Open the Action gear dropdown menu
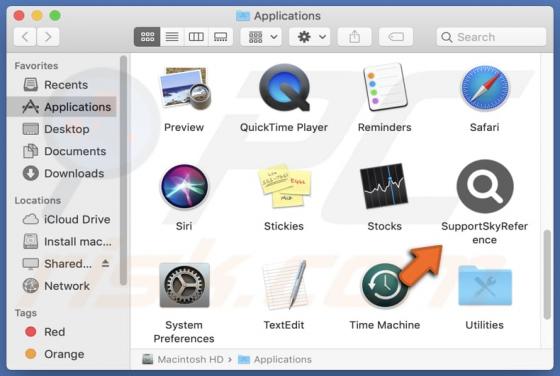Image resolution: width=560 pixels, height=376 pixels. [310, 37]
